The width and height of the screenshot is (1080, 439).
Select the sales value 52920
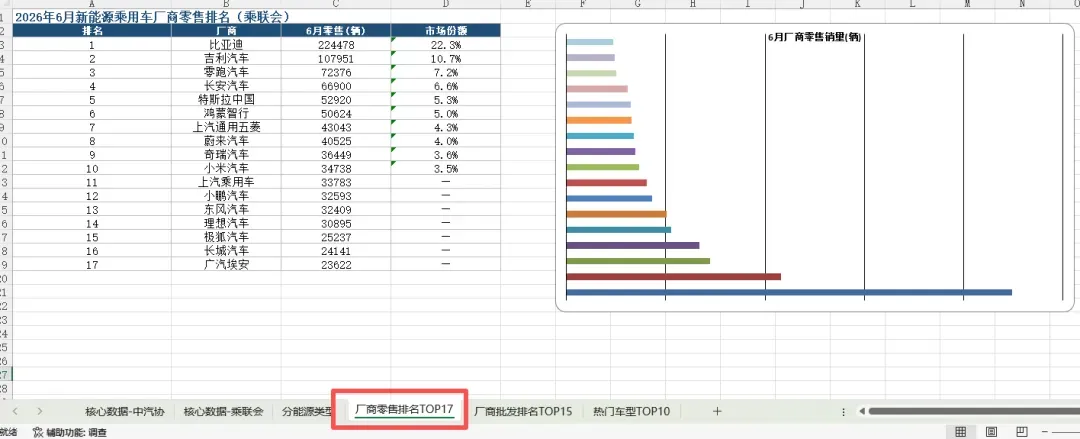point(335,100)
